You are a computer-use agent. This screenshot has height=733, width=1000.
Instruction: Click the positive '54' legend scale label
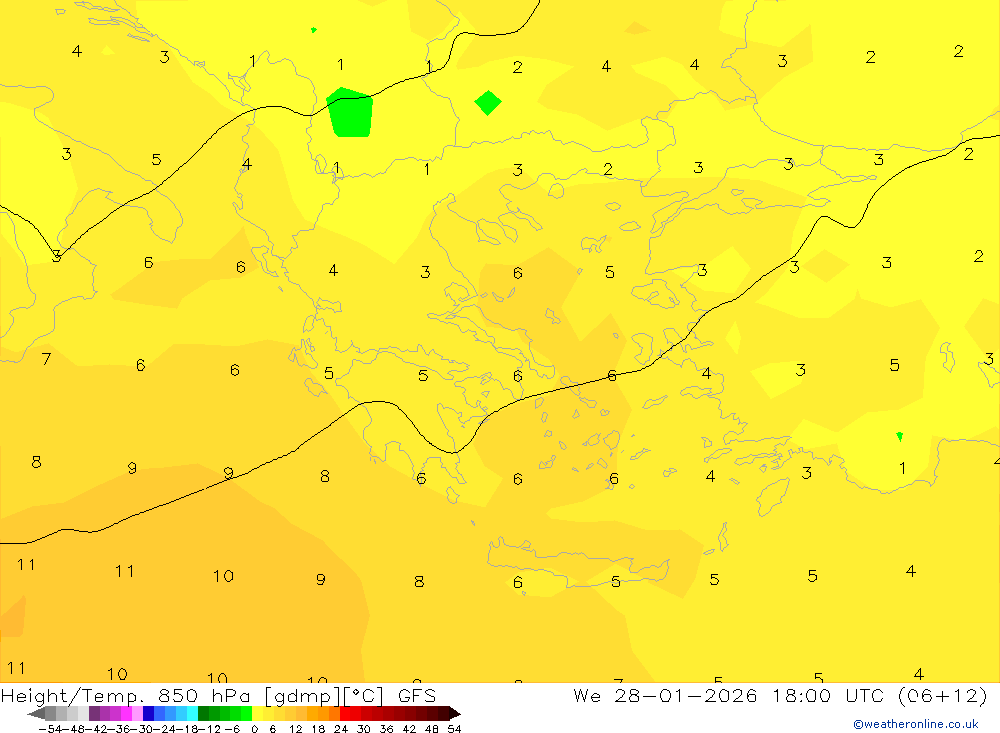click(x=455, y=729)
